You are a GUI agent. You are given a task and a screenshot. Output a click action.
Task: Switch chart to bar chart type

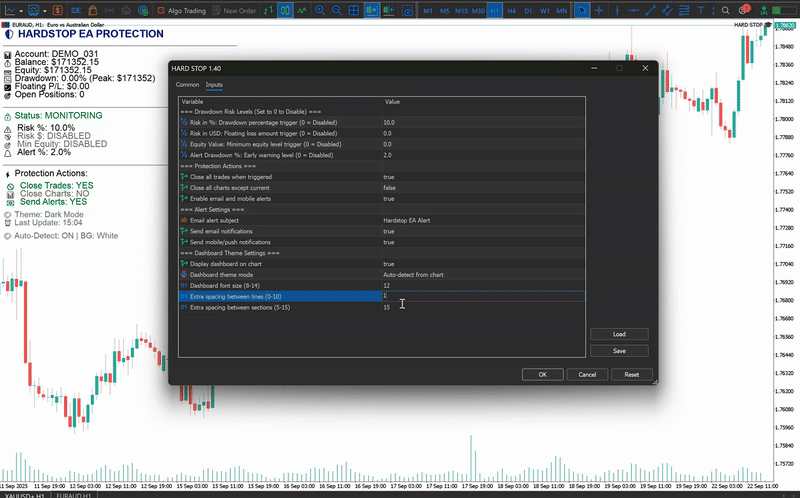pos(268,10)
